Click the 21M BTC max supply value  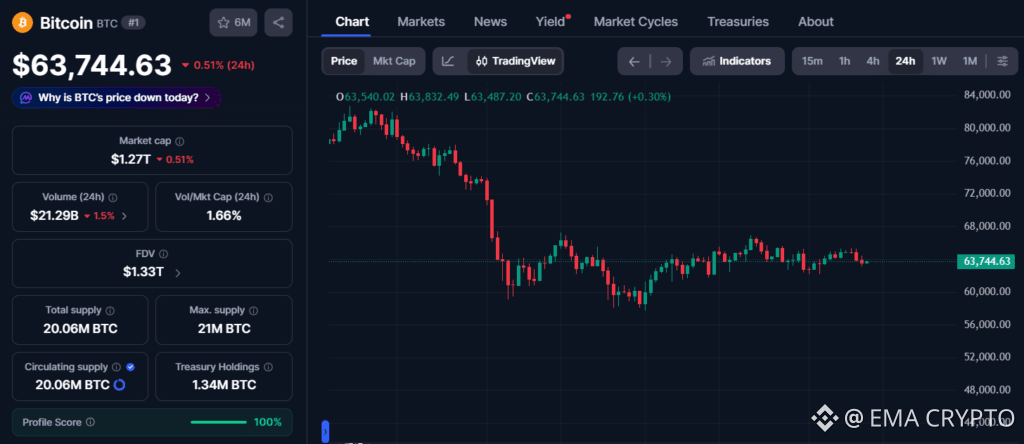[x=224, y=329]
